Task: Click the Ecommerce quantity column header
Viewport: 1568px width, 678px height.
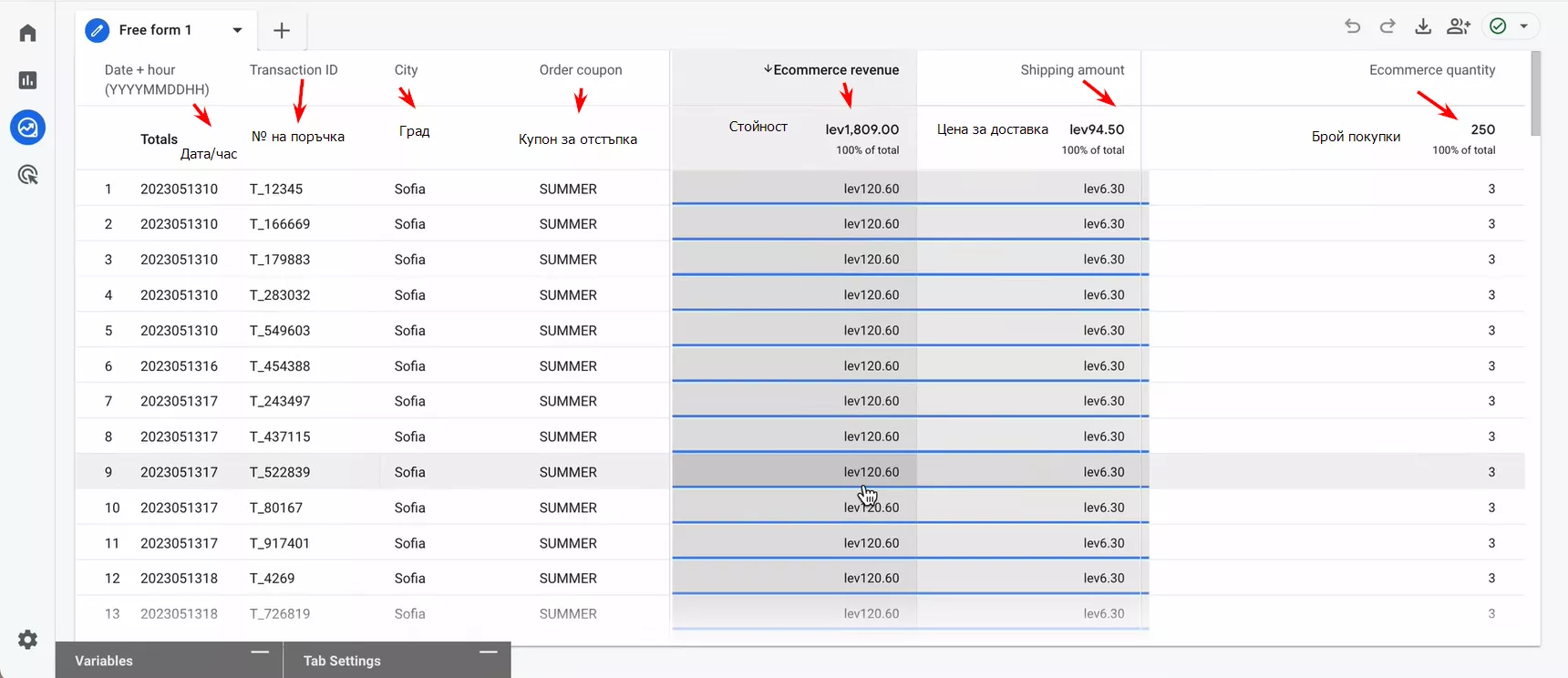Action: click(1432, 70)
